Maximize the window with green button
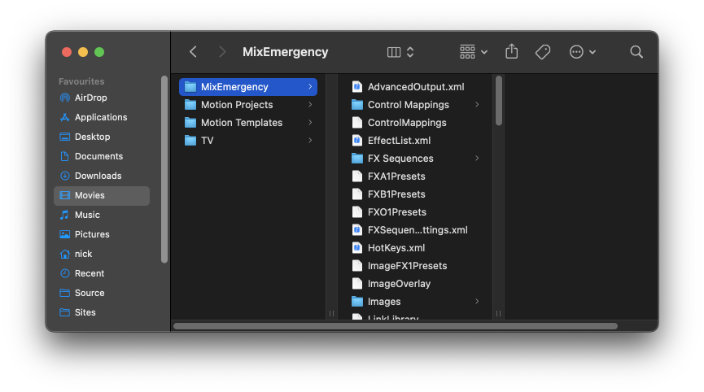This screenshot has width=704, height=392. coord(99,52)
